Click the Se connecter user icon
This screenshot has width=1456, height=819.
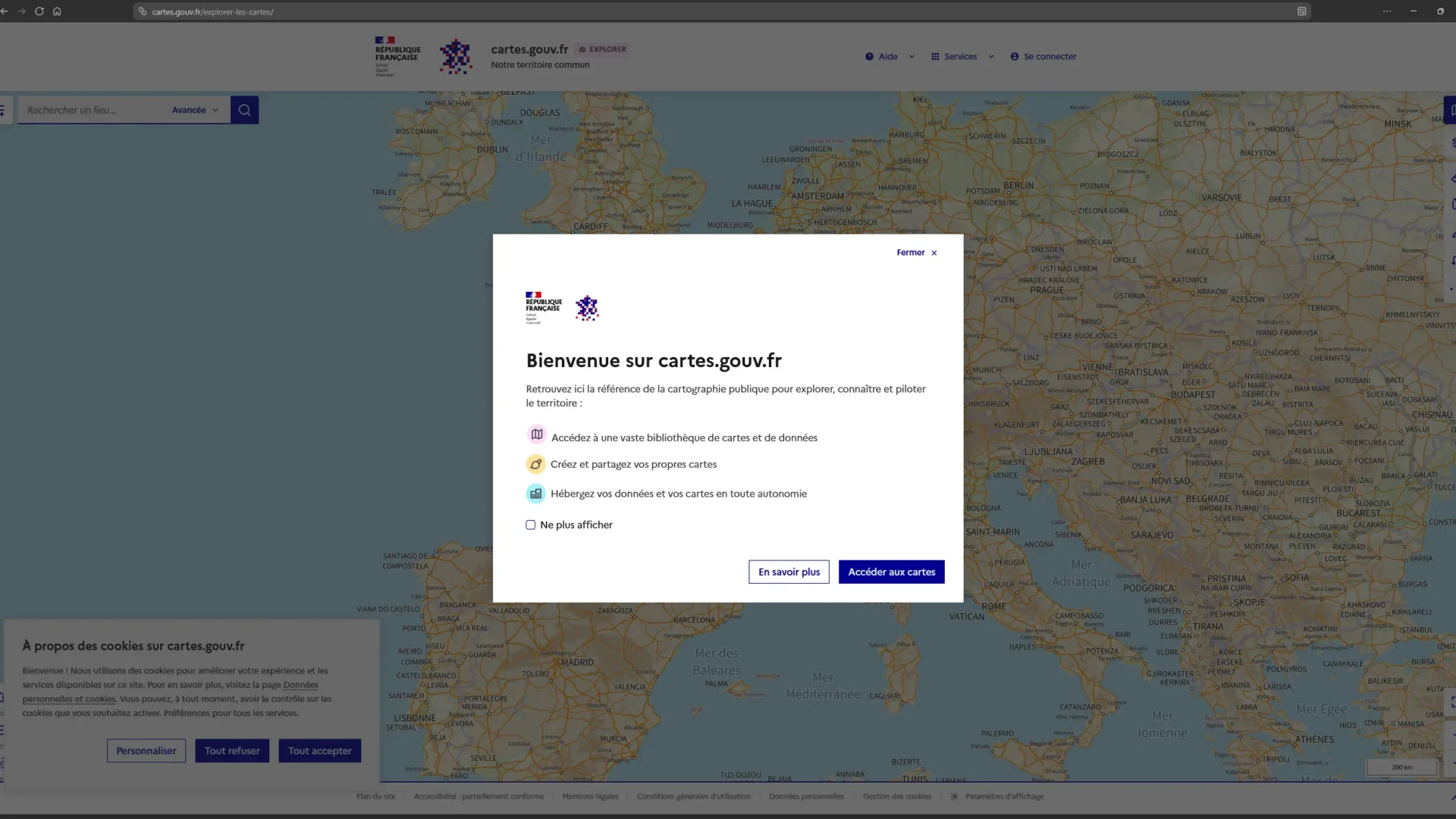(x=1014, y=56)
